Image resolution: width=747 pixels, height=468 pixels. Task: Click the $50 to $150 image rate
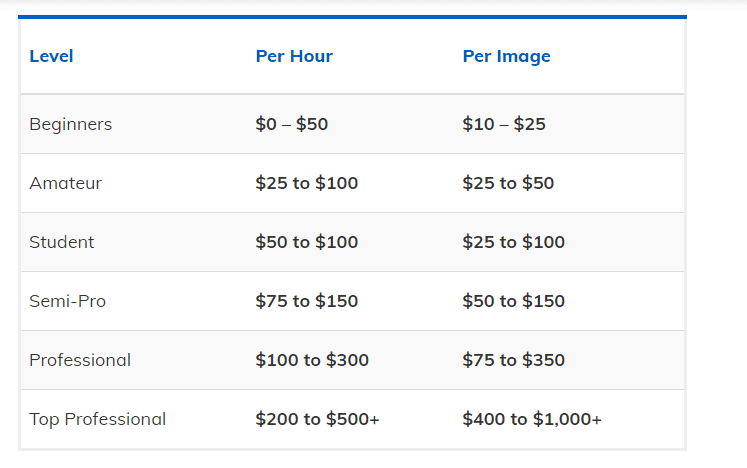tap(514, 301)
